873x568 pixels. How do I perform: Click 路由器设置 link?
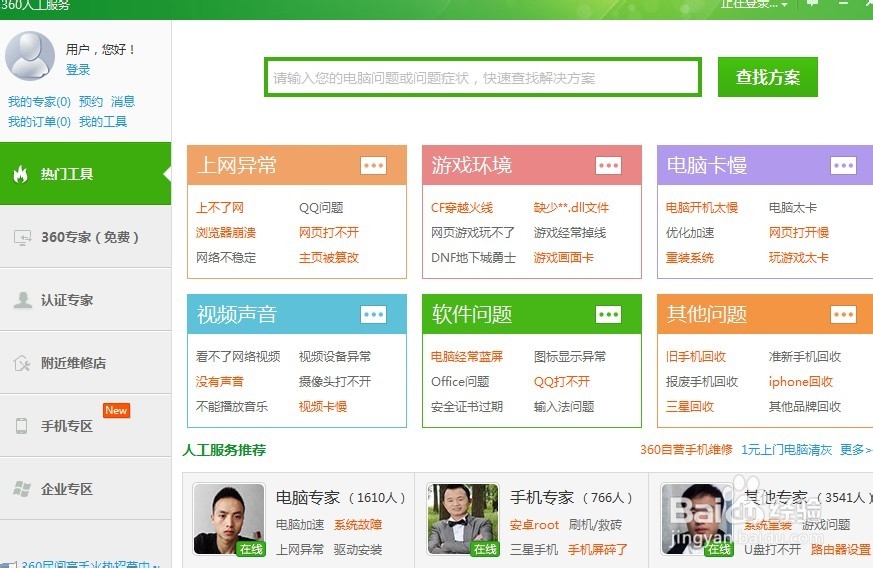click(x=840, y=550)
